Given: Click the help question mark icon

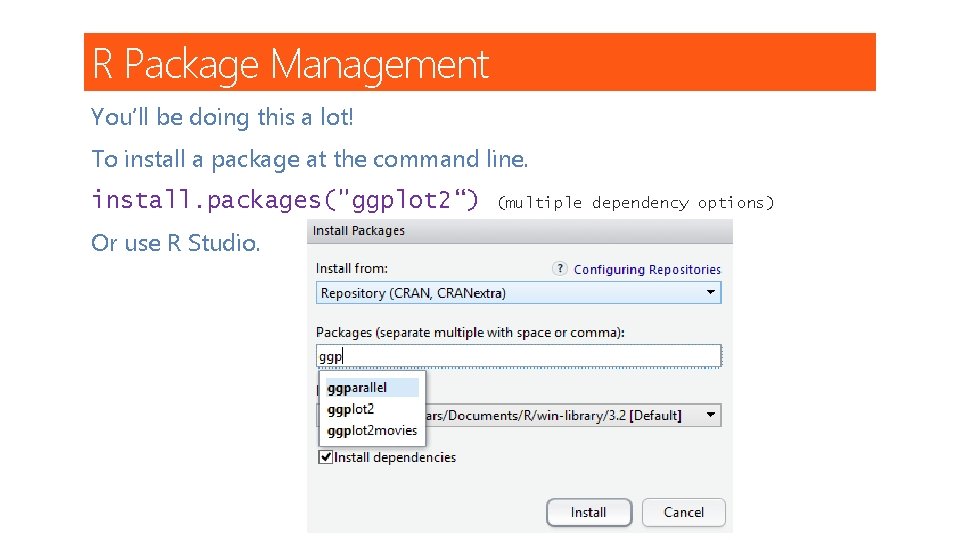Looking at the screenshot, I should click(560, 269).
